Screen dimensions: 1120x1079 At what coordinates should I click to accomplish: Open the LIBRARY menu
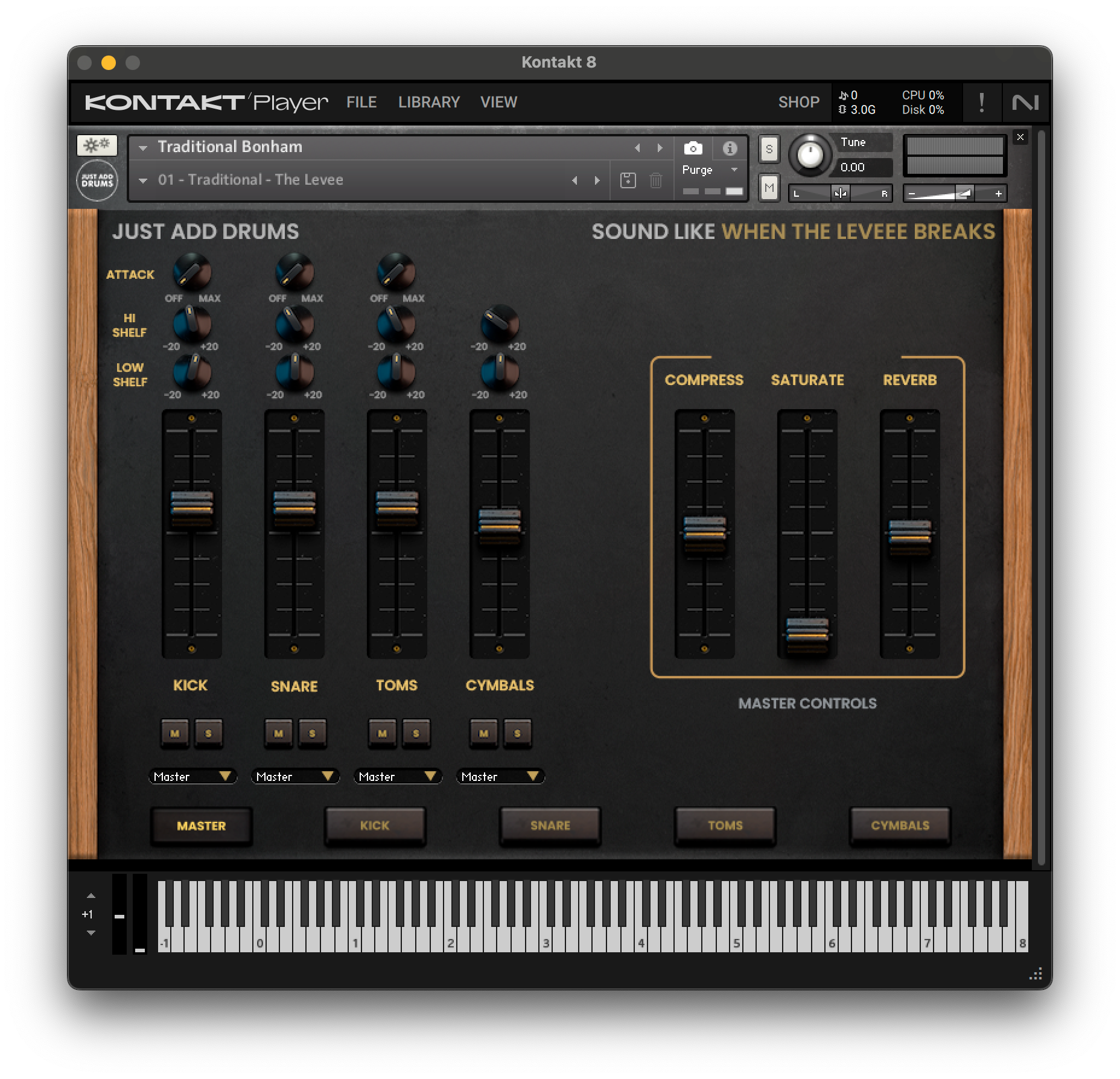[x=429, y=102]
